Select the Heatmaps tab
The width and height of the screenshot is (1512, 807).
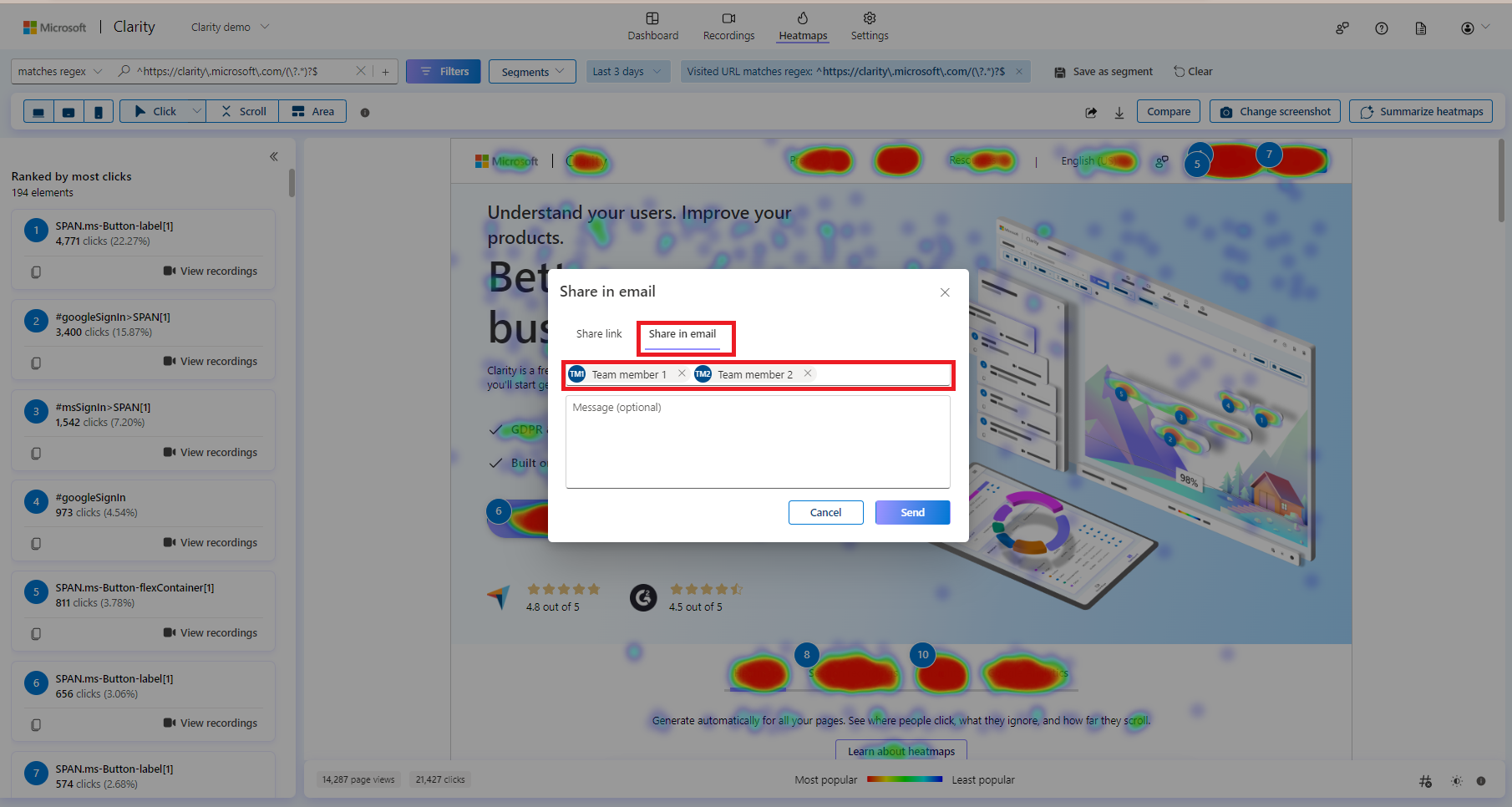point(803,27)
